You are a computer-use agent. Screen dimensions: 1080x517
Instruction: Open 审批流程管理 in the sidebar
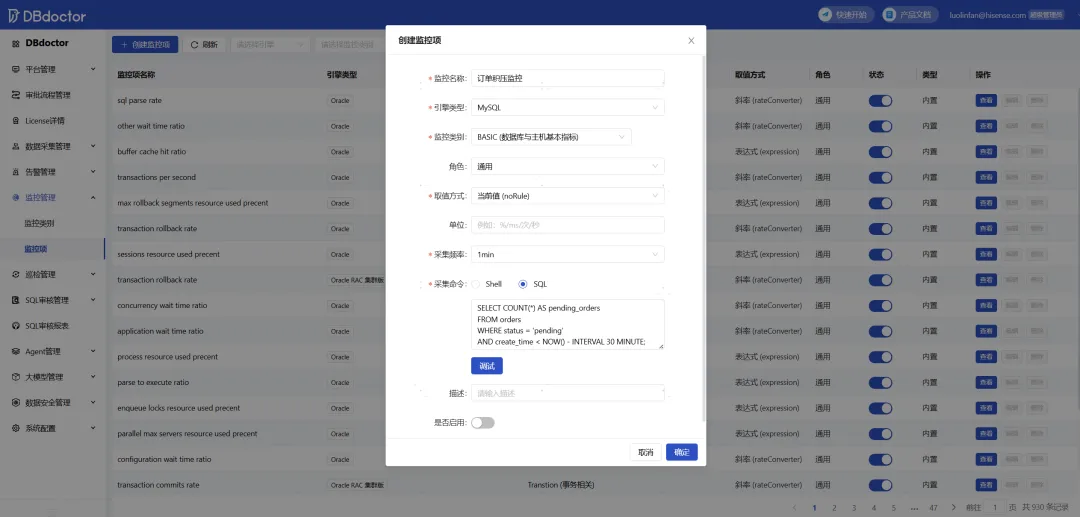48,95
